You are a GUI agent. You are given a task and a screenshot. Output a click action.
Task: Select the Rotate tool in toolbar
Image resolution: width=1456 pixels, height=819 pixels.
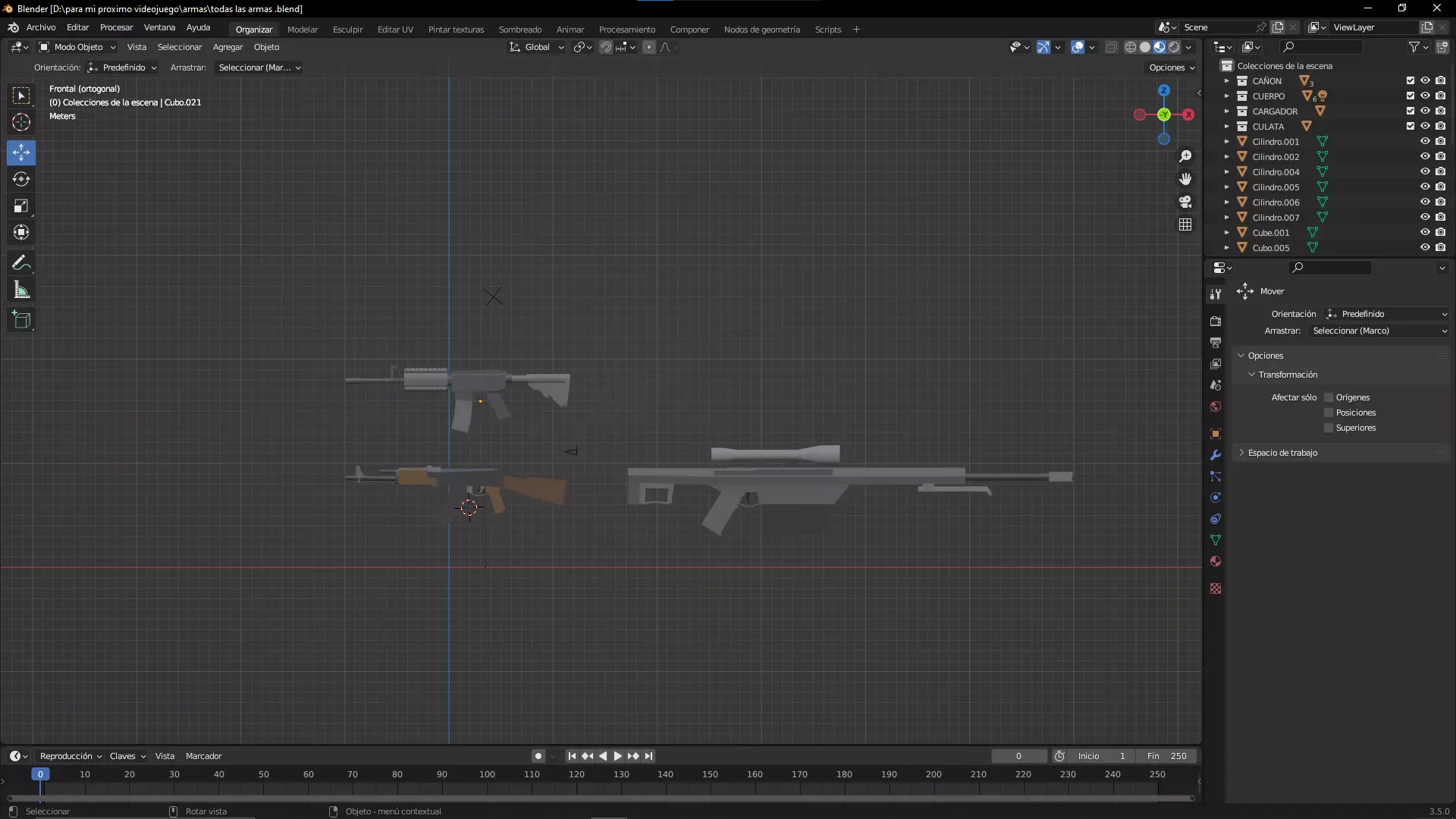pos(21,180)
